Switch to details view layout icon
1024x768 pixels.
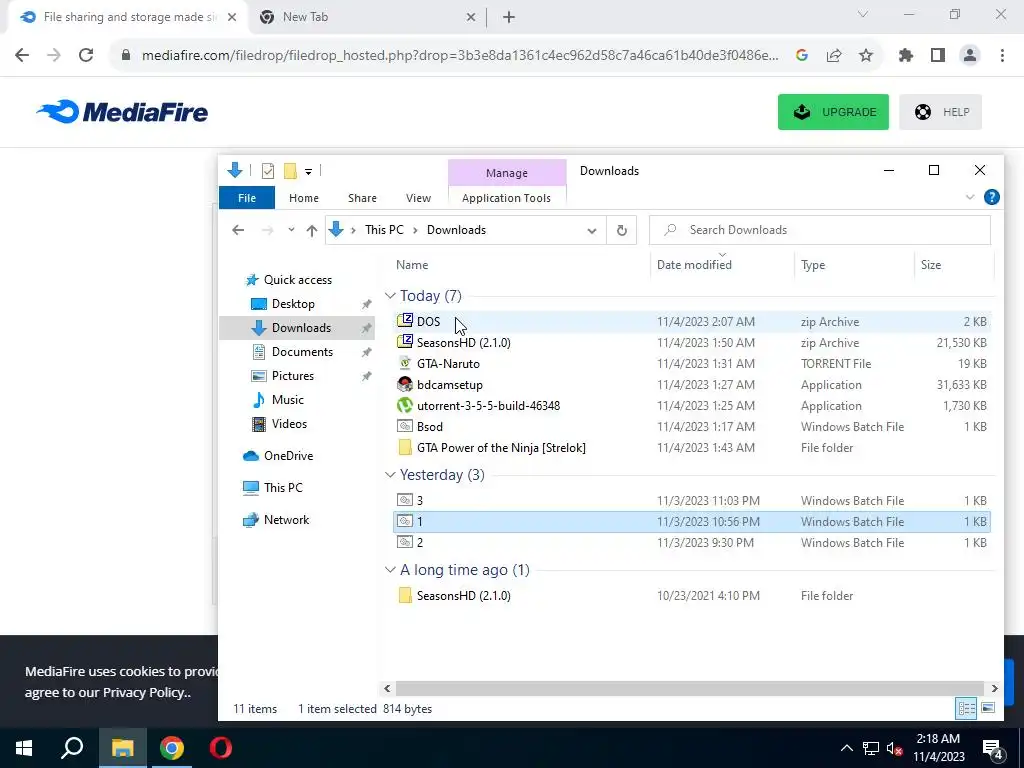966,708
